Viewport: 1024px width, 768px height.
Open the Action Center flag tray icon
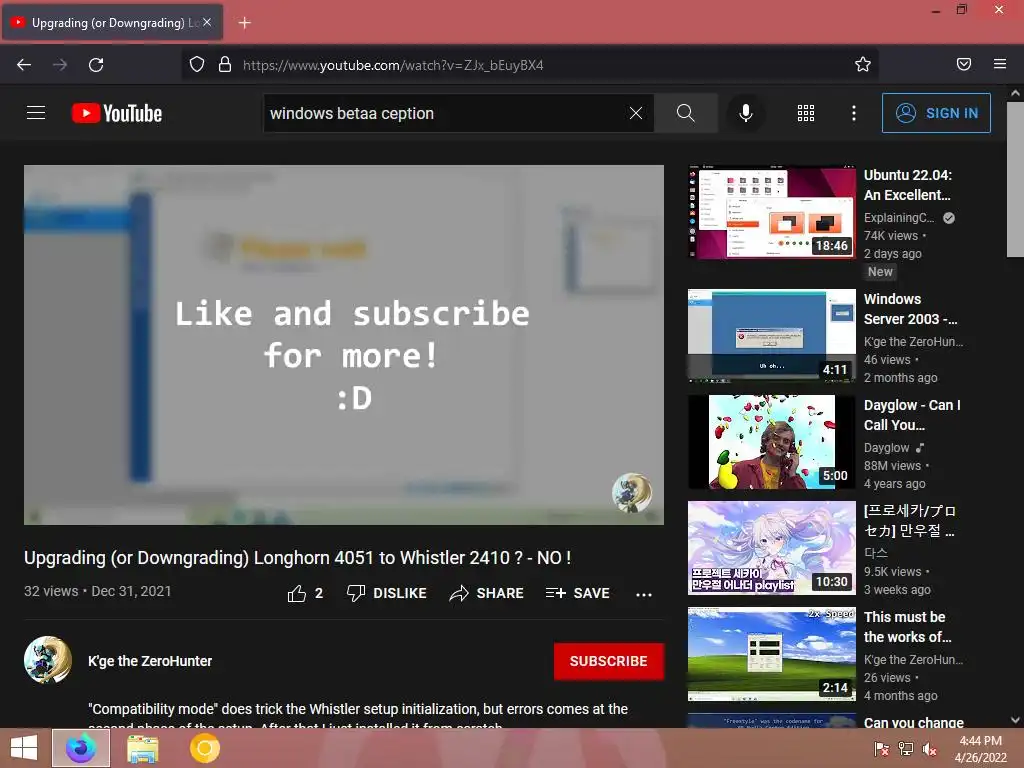(881, 749)
